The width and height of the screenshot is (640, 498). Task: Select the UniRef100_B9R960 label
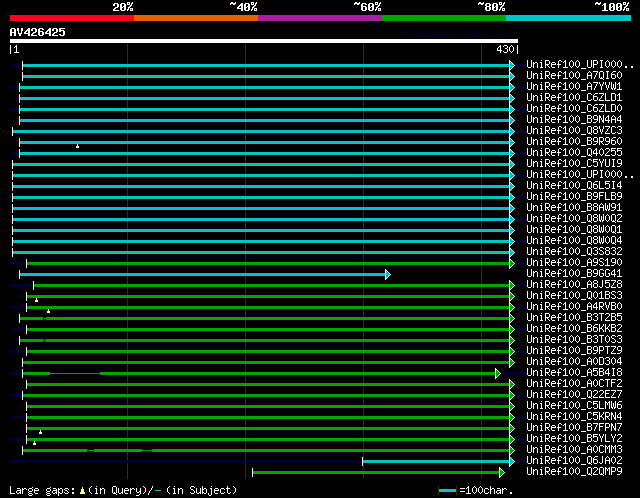click(x=574, y=142)
